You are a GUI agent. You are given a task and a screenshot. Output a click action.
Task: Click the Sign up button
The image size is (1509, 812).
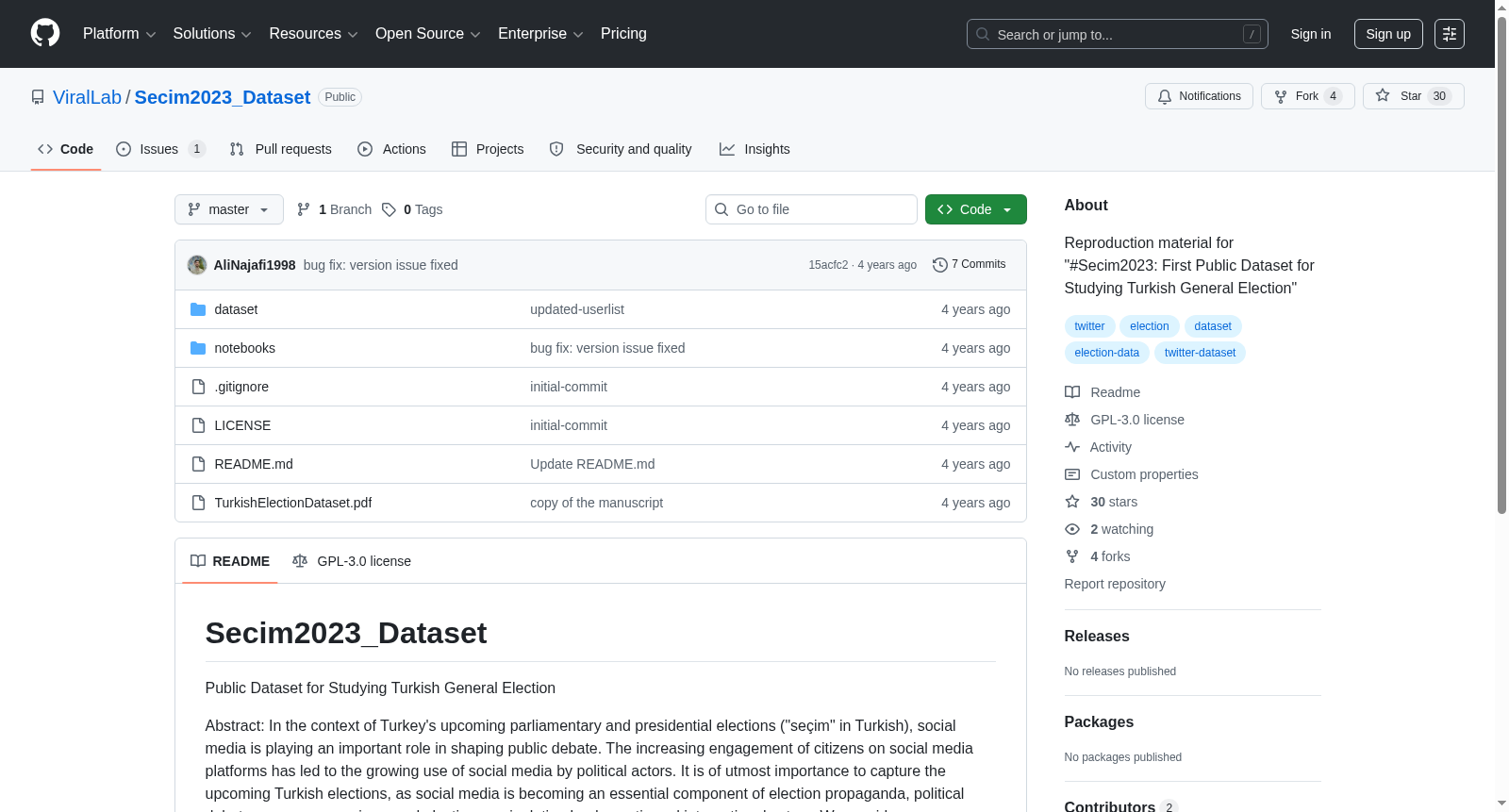pos(1388,34)
